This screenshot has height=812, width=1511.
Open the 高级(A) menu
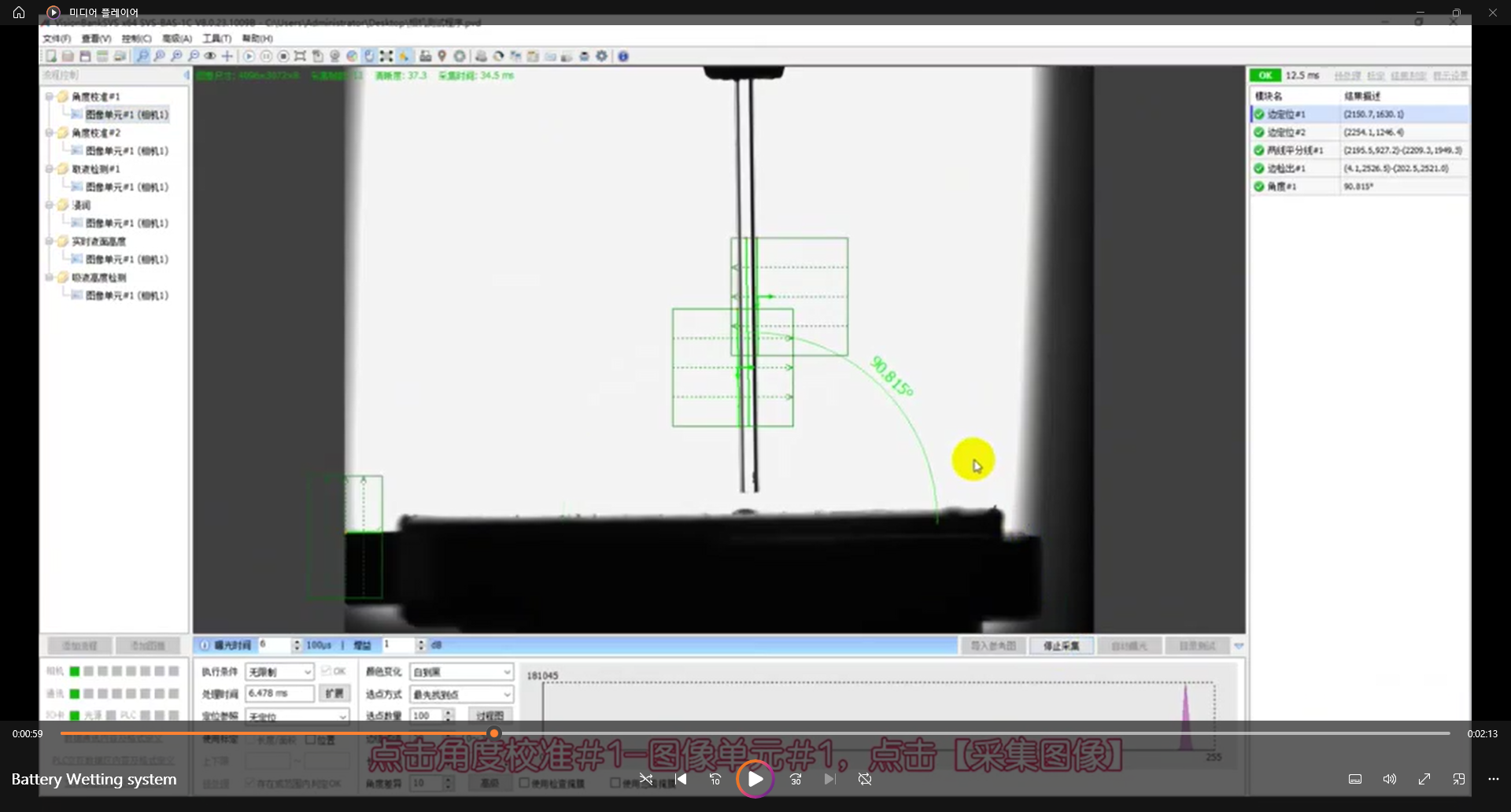[177, 39]
